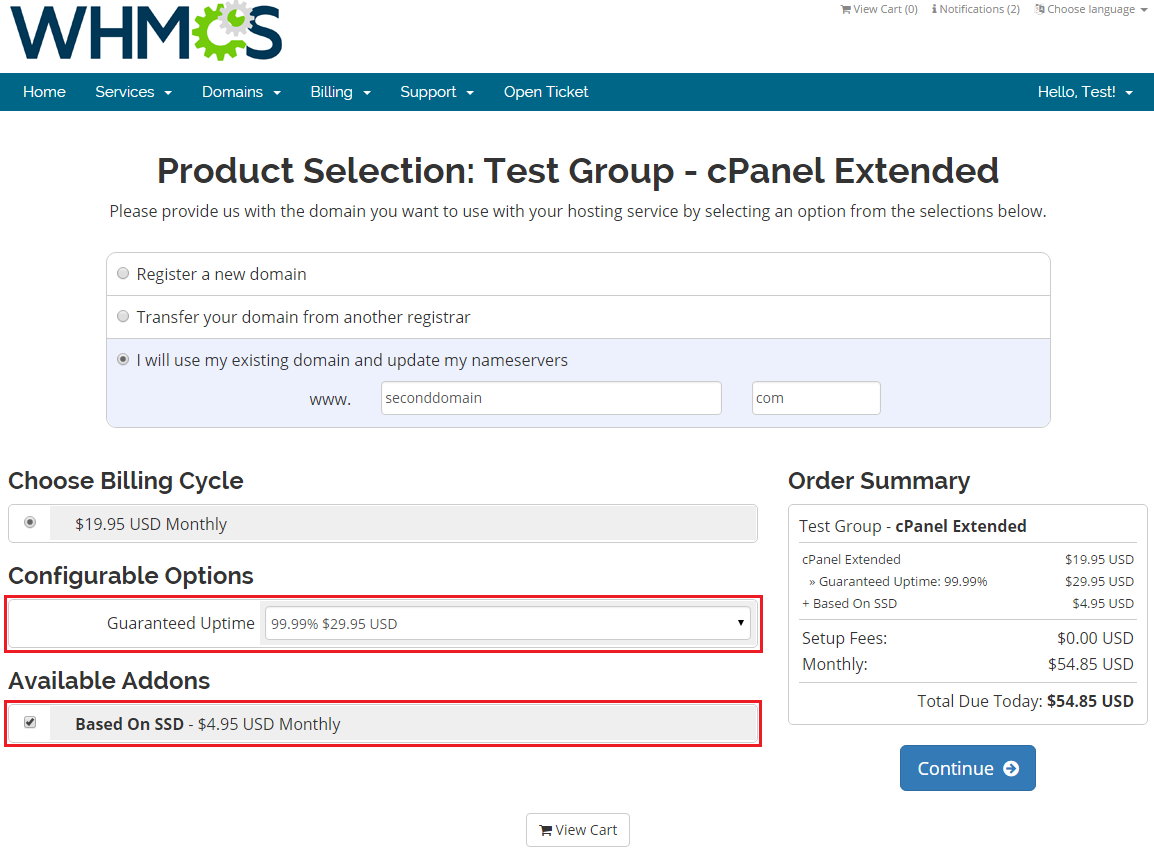Click Open Ticket in navigation
Image resolution: width=1154 pixels, height=858 pixels.
coord(546,92)
